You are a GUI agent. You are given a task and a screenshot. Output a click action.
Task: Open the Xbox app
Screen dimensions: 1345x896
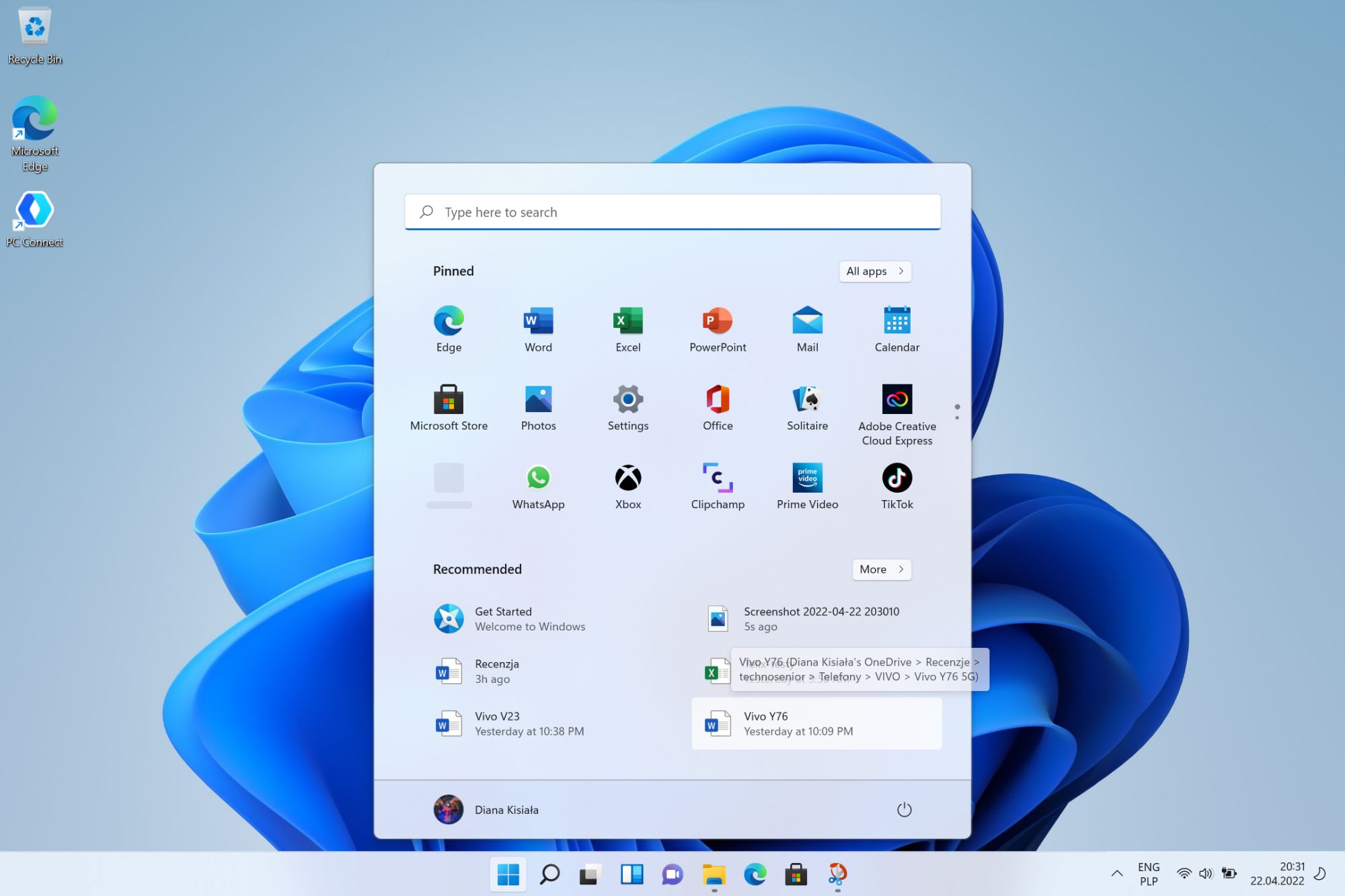tap(627, 485)
